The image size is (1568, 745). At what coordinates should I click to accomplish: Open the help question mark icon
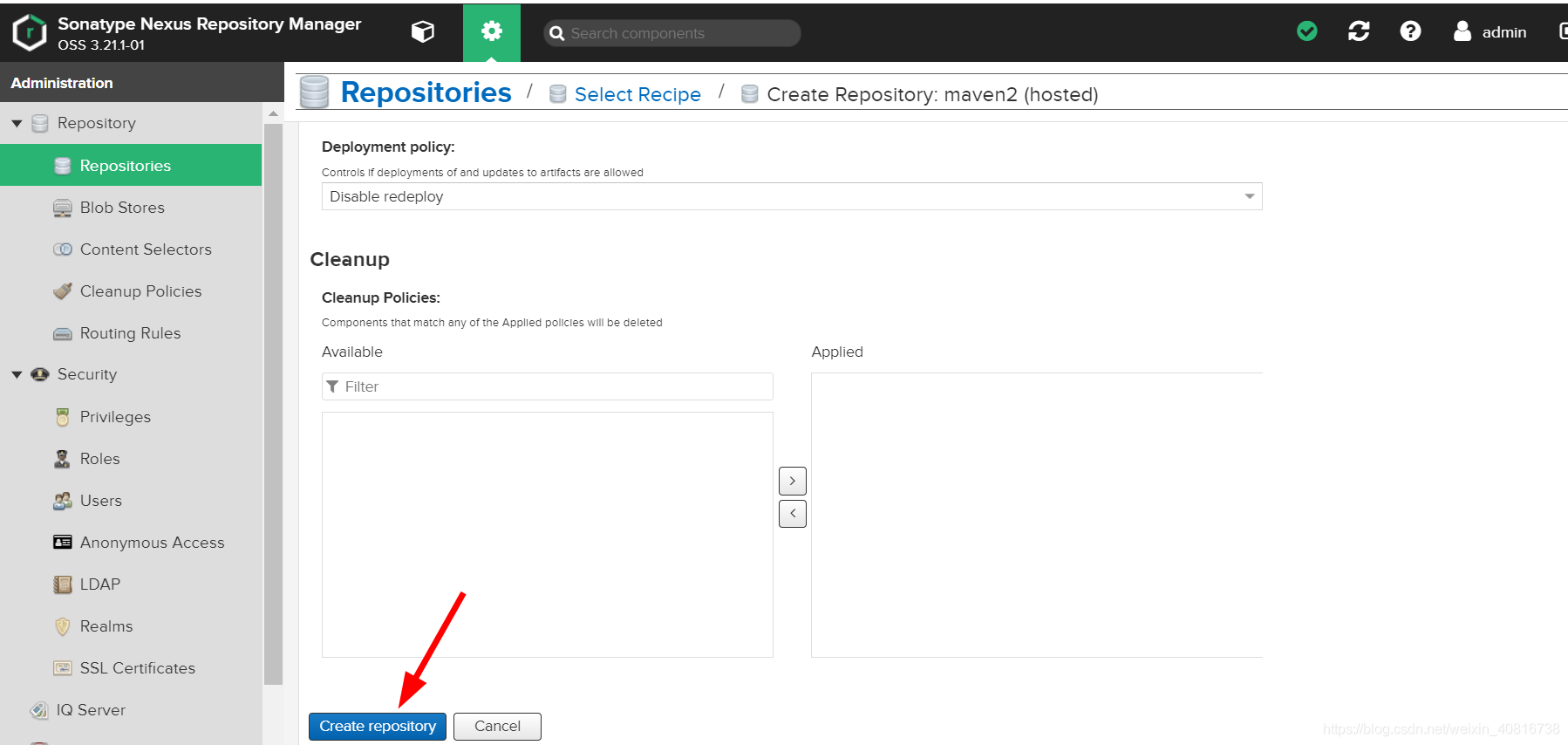click(x=1410, y=31)
